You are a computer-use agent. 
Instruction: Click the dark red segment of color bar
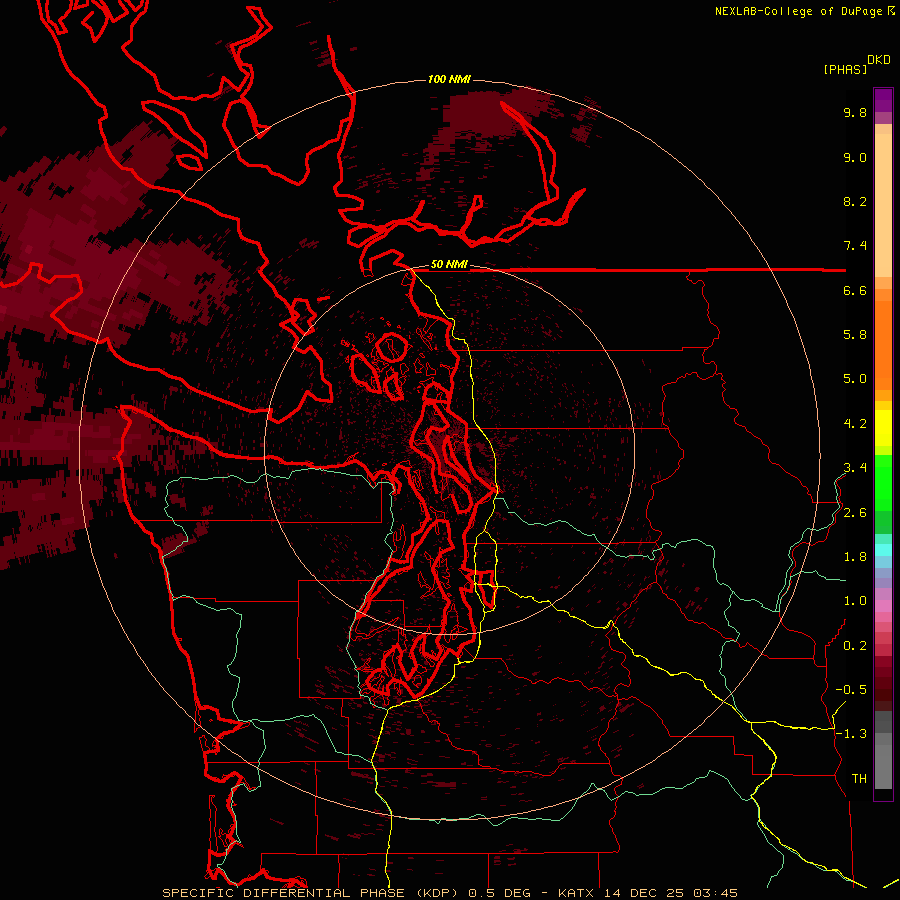point(883,683)
